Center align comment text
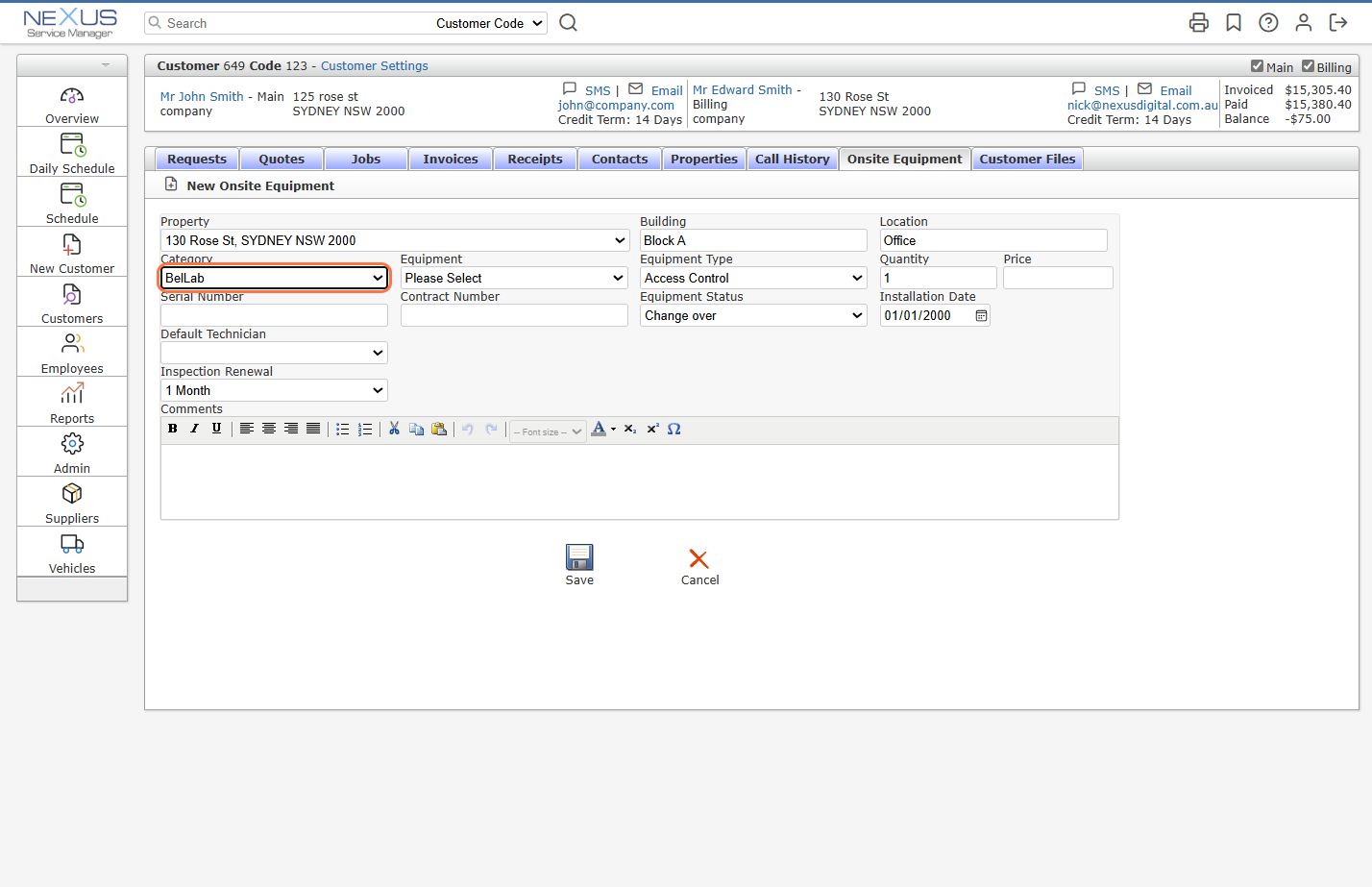 (x=269, y=429)
